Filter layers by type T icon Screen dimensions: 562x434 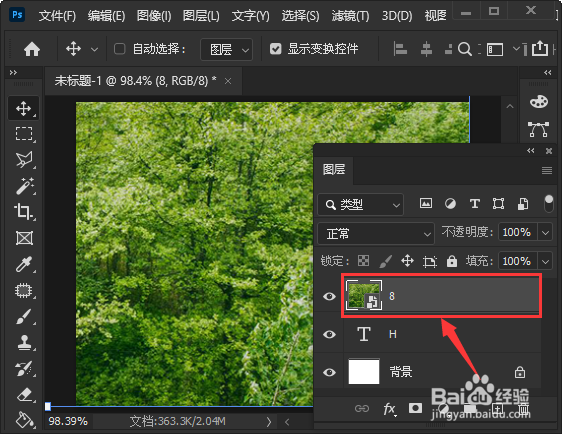tap(475, 204)
